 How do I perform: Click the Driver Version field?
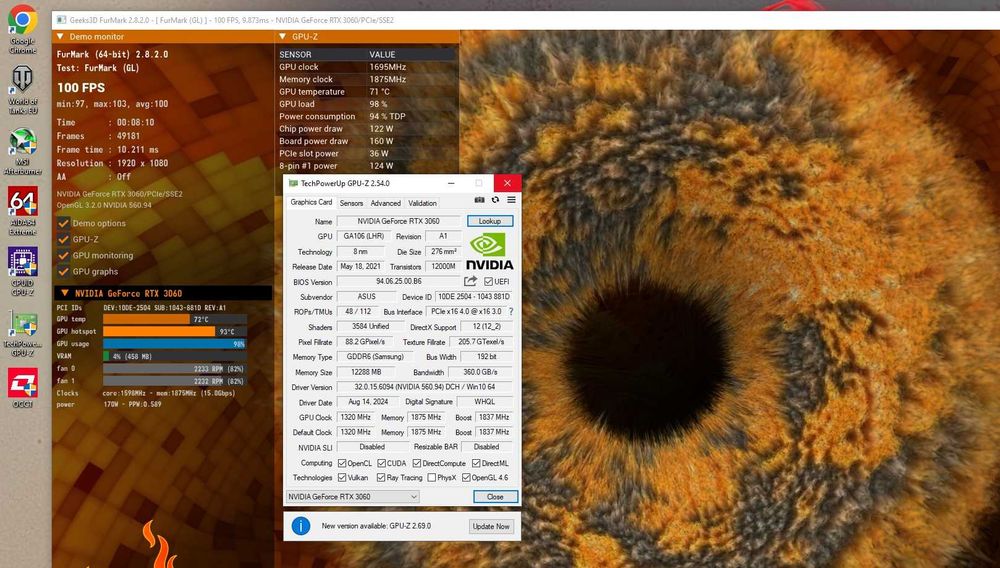[x=425, y=387]
